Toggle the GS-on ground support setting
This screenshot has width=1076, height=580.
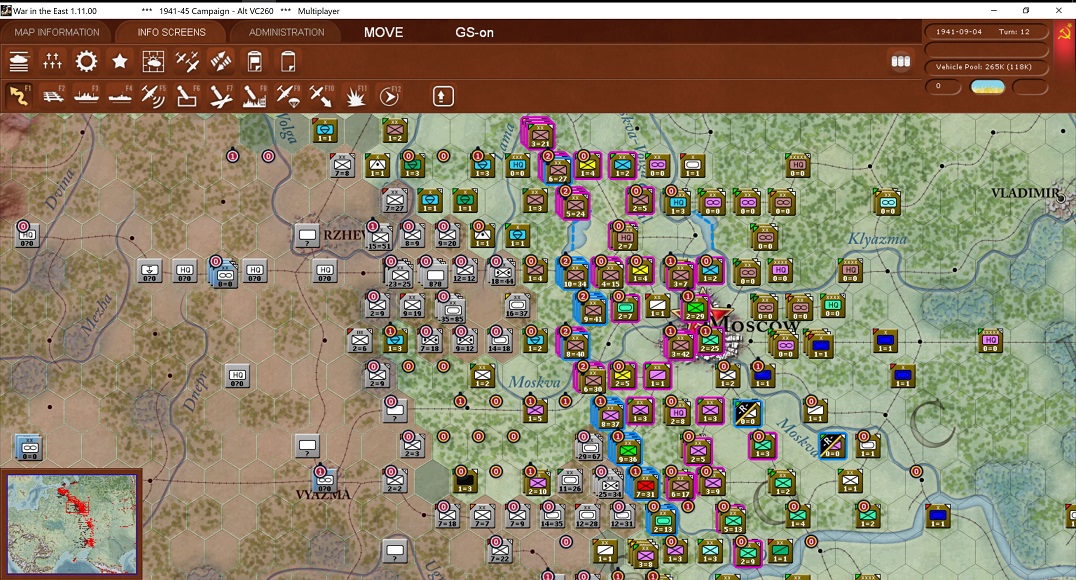tap(474, 32)
